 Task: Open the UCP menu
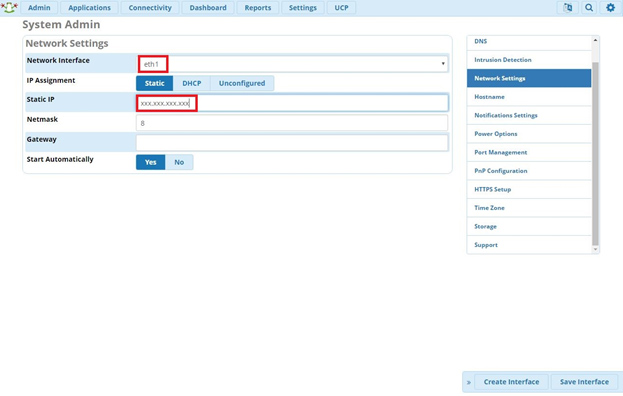point(341,8)
